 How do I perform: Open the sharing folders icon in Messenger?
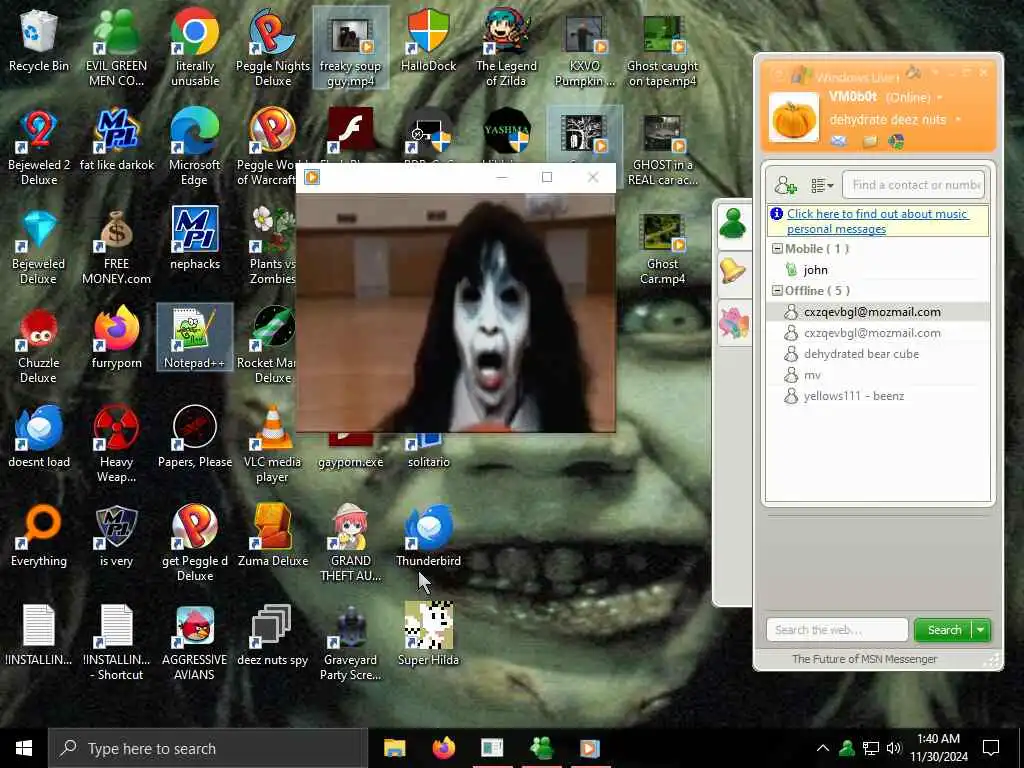click(870, 140)
